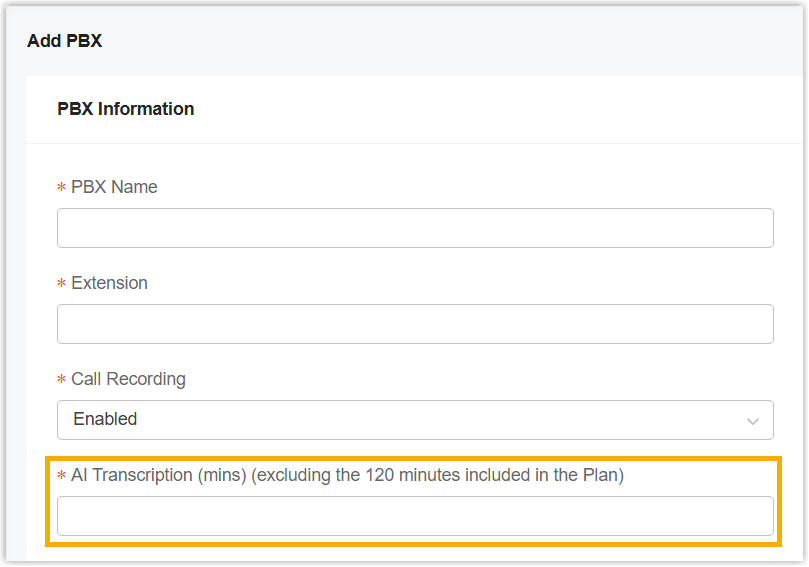
Task: Click the Add PBX page title
Action: [x=65, y=41]
